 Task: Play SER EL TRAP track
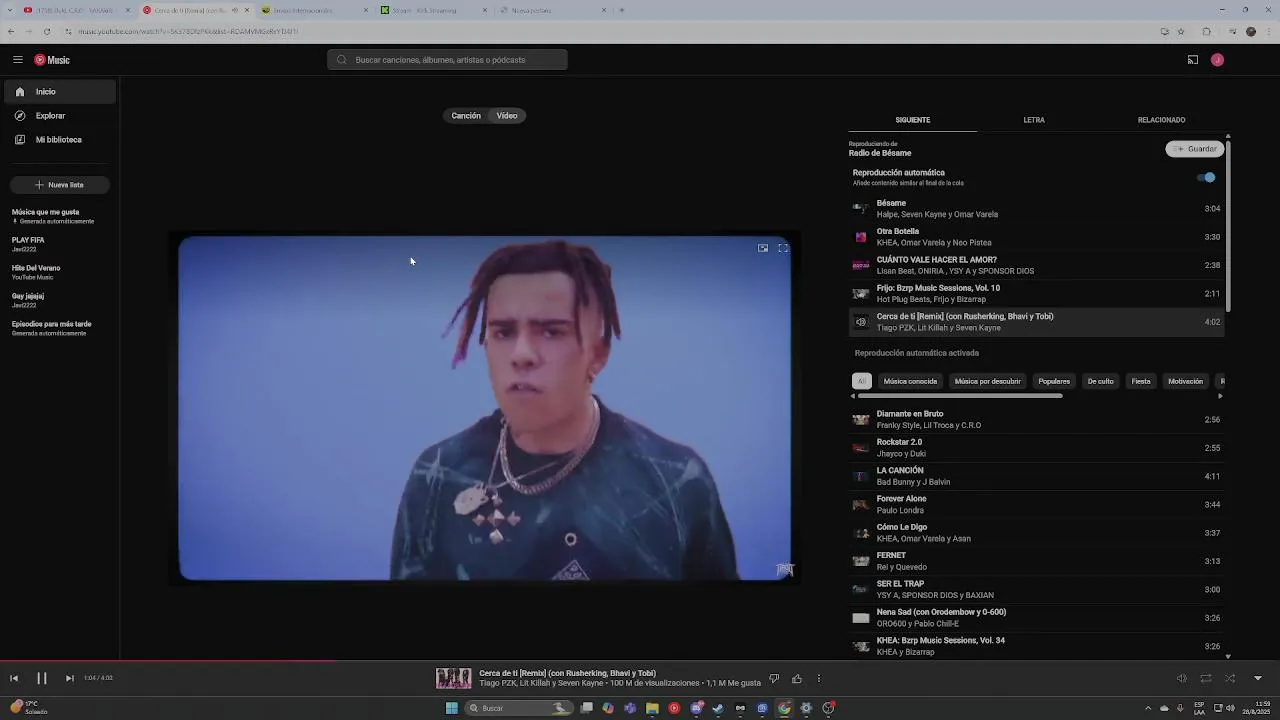(x=1036, y=590)
